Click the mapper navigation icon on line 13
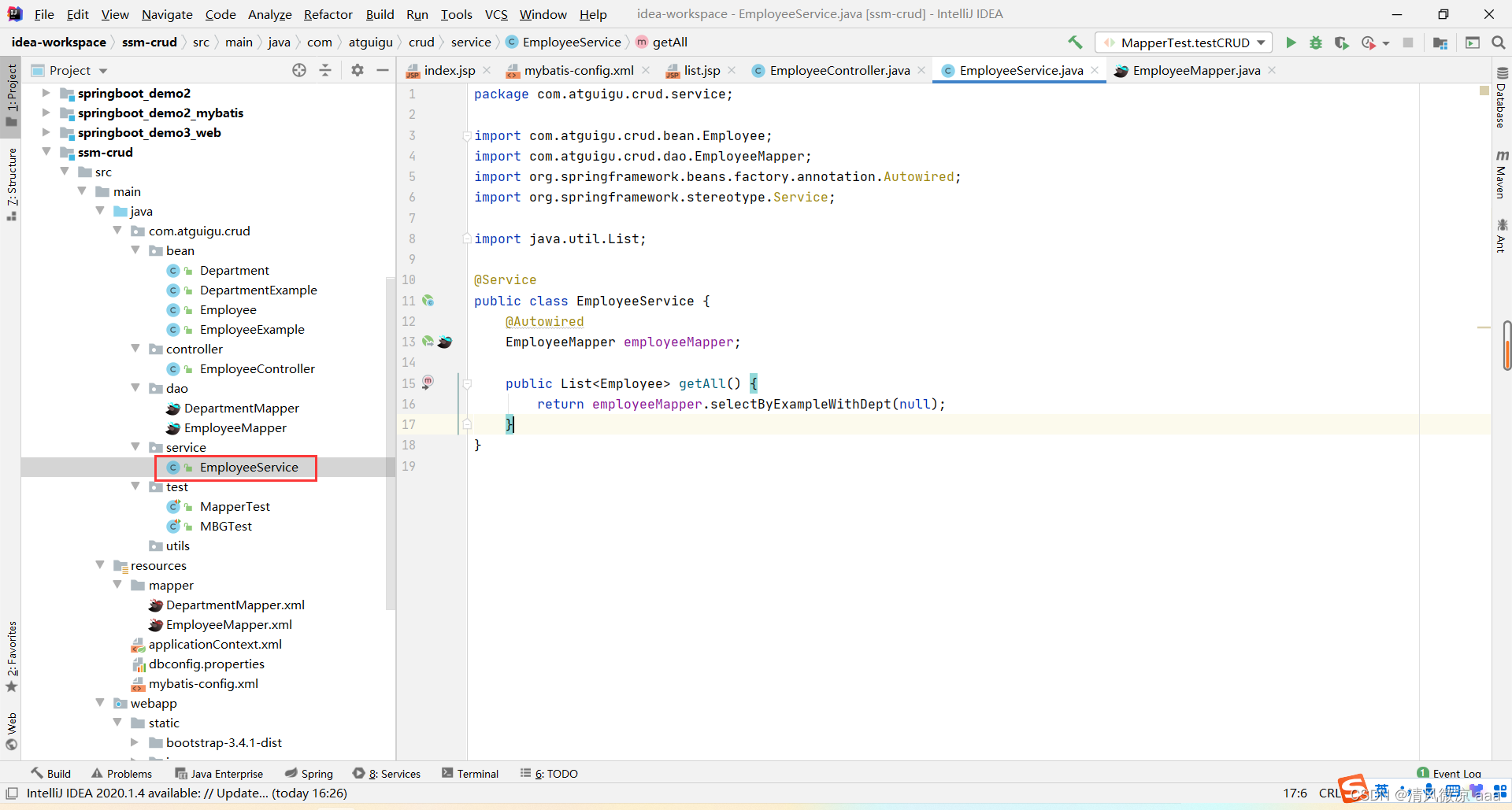Screen dimensions: 1512x810 point(445,342)
